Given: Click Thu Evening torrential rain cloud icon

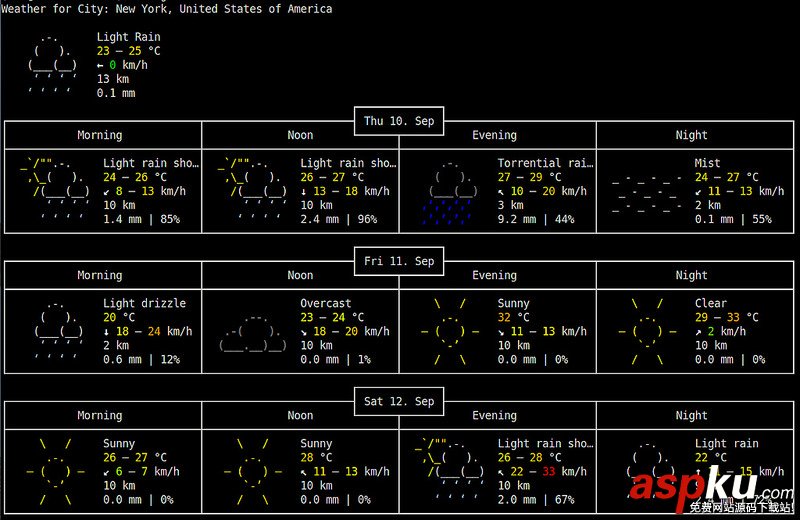Looking at the screenshot, I should click(449, 192).
